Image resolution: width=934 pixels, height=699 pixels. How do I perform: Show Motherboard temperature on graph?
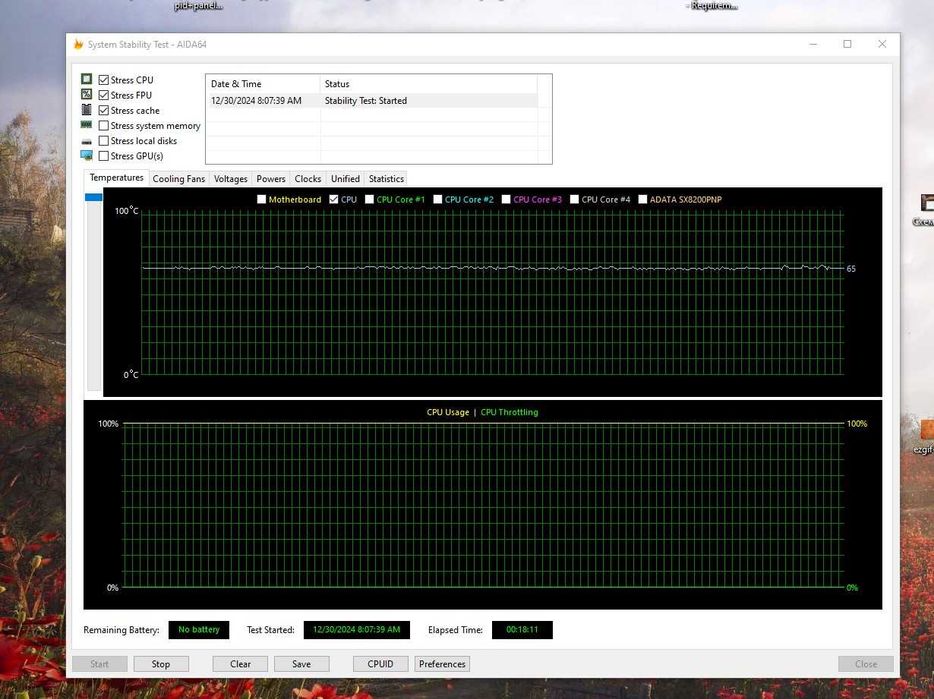261,199
